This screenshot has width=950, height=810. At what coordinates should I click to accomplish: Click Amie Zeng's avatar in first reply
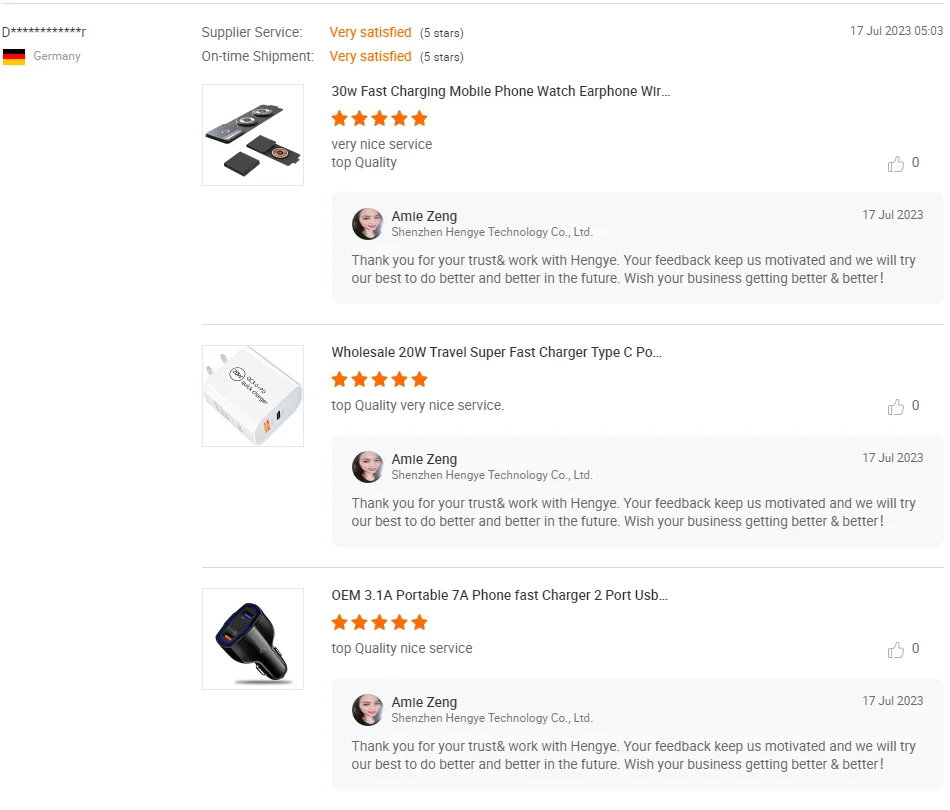pyautogui.click(x=368, y=224)
